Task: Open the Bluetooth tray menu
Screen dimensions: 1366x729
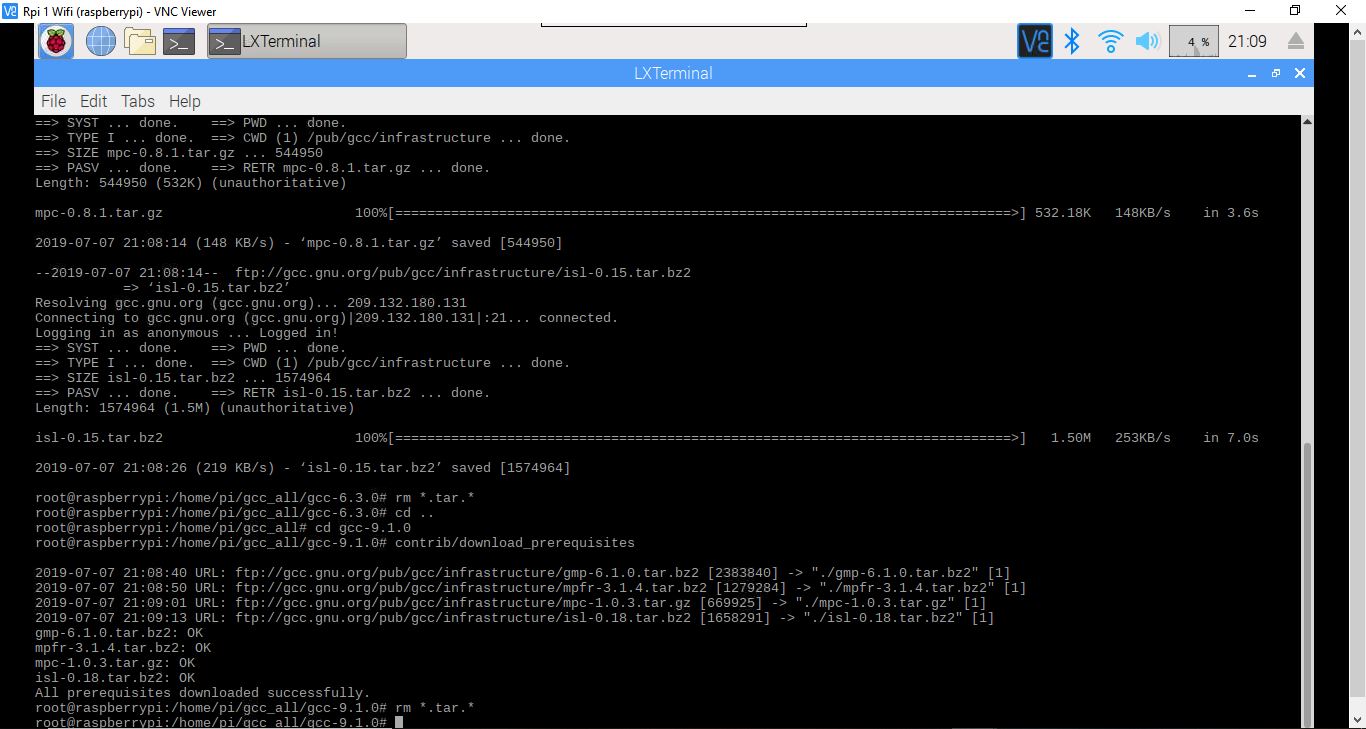Action: coord(1072,41)
